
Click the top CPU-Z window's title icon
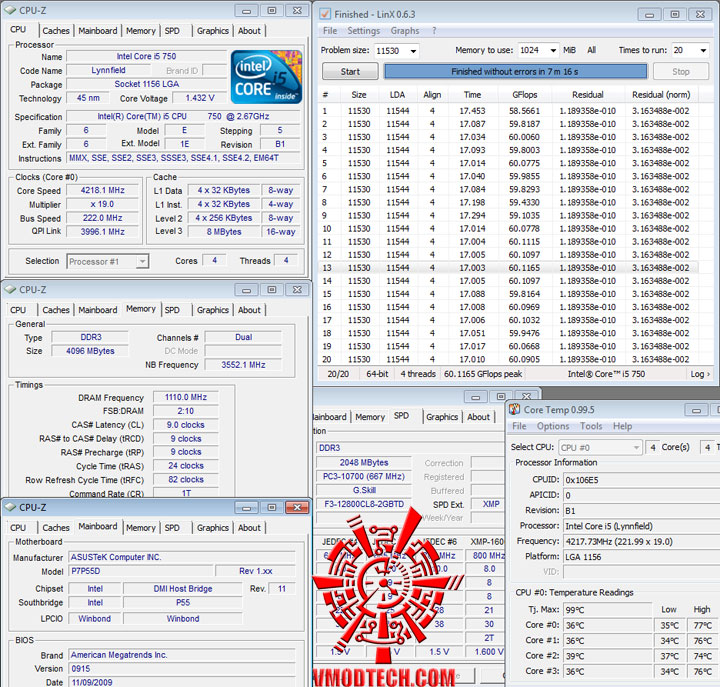(10, 10)
